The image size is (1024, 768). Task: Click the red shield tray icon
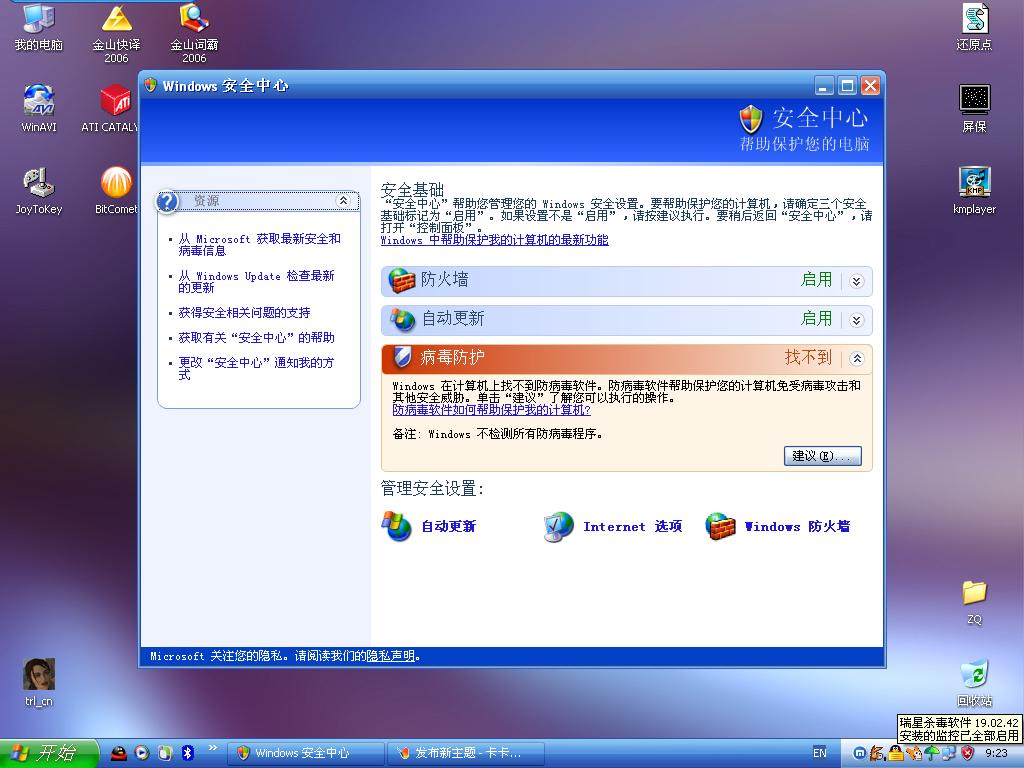968,753
